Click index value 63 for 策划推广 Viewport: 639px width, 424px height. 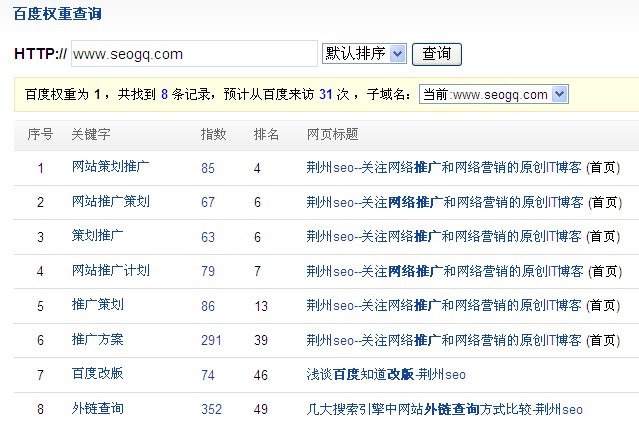208,237
